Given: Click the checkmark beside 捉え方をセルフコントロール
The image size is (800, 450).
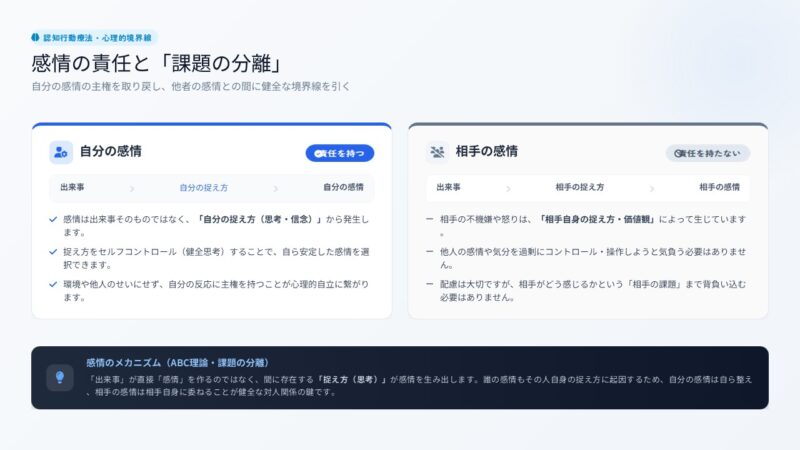Looking at the screenshot, I should pos(53,252).
